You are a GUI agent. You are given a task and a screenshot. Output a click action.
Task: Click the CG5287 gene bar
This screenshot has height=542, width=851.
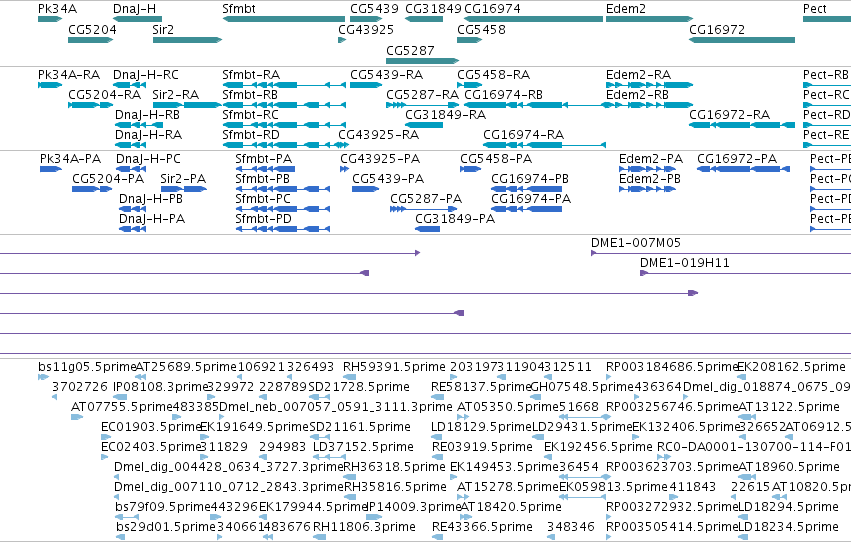pos(422,60)
